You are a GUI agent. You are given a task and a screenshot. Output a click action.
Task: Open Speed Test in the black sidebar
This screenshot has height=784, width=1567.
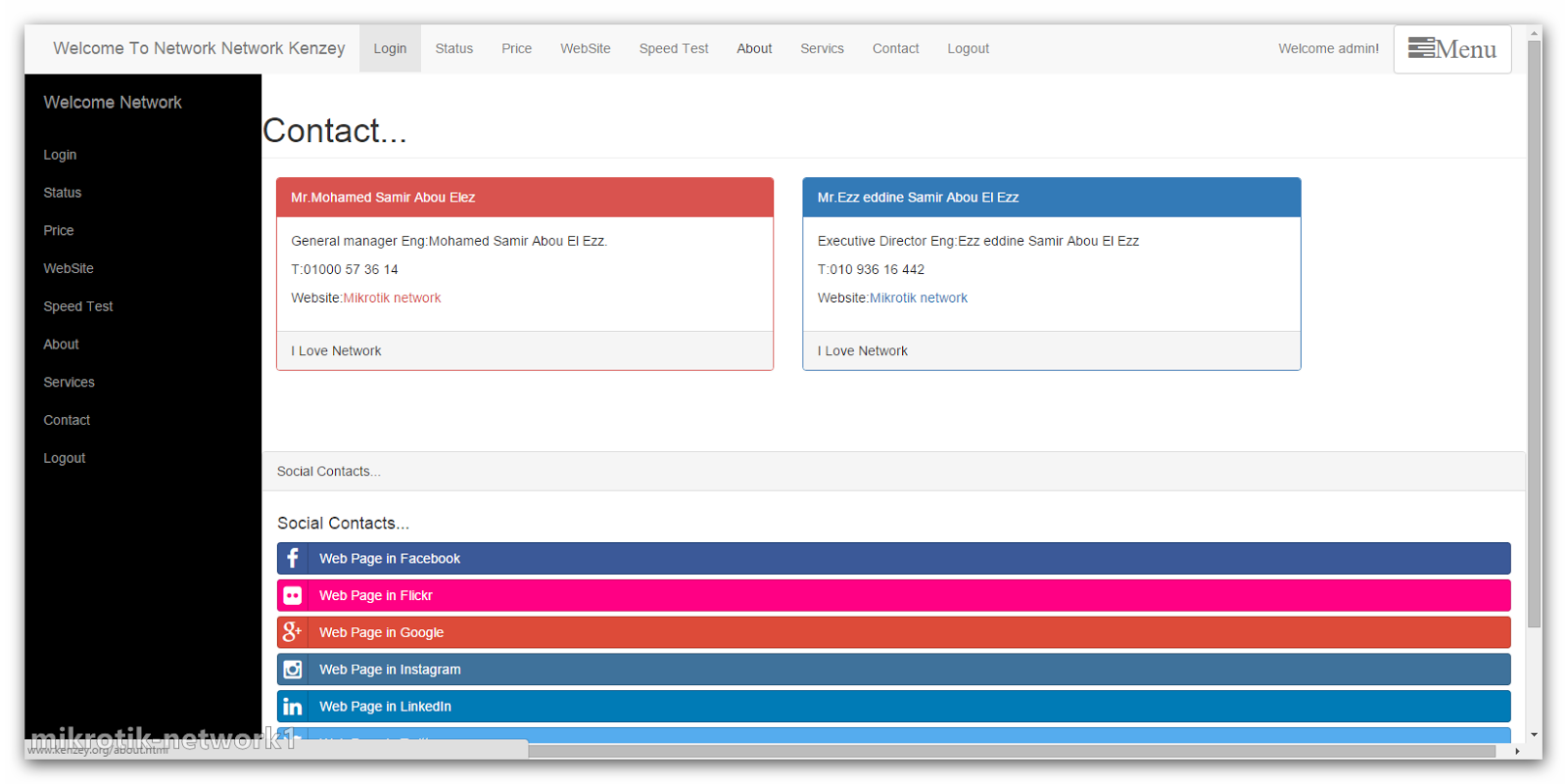(77, 306)
